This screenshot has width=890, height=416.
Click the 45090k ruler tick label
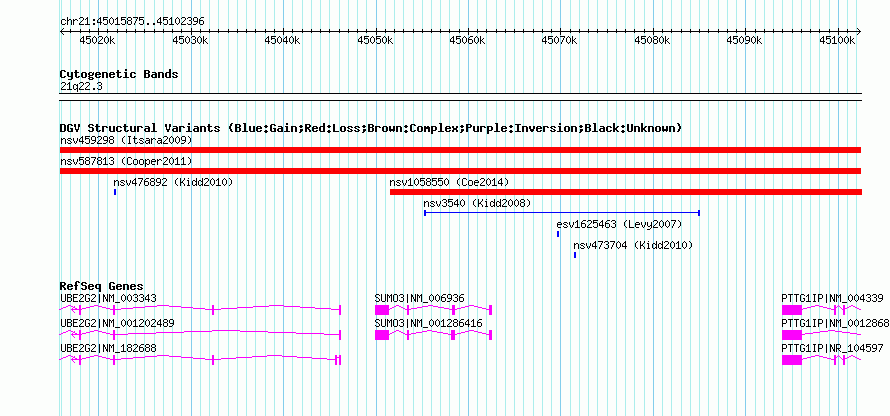pyautogui.click(x=745, y=41)
